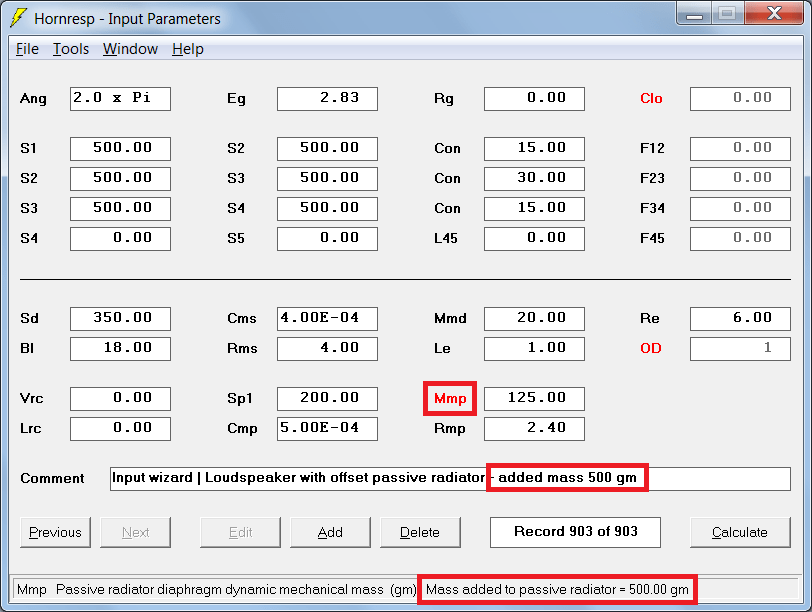Click the Lrc chamber length field

(x=120, y=429)
